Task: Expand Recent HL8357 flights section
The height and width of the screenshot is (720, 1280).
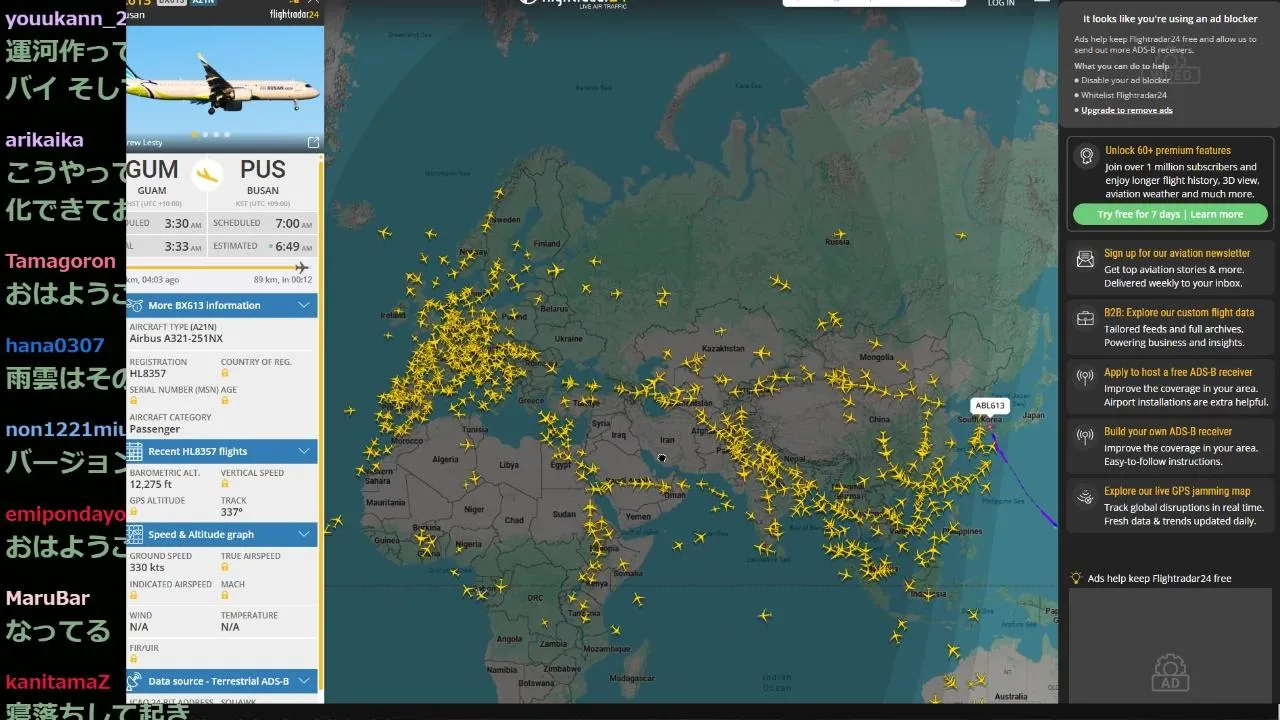Action: click(222, 451)
